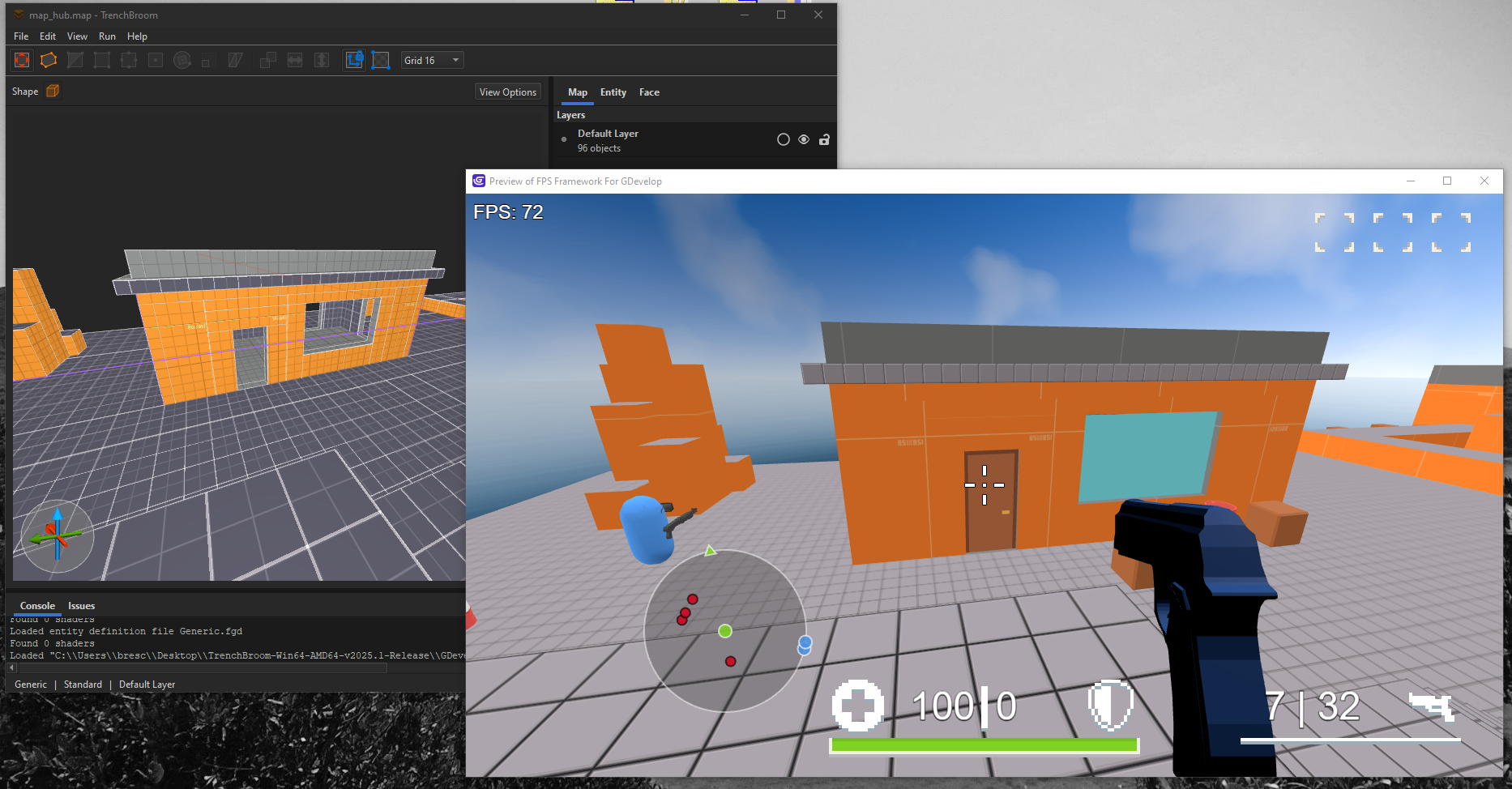Select the Clip tool icon
Viewport: 1512px width, 789px height.
point(75,60)
